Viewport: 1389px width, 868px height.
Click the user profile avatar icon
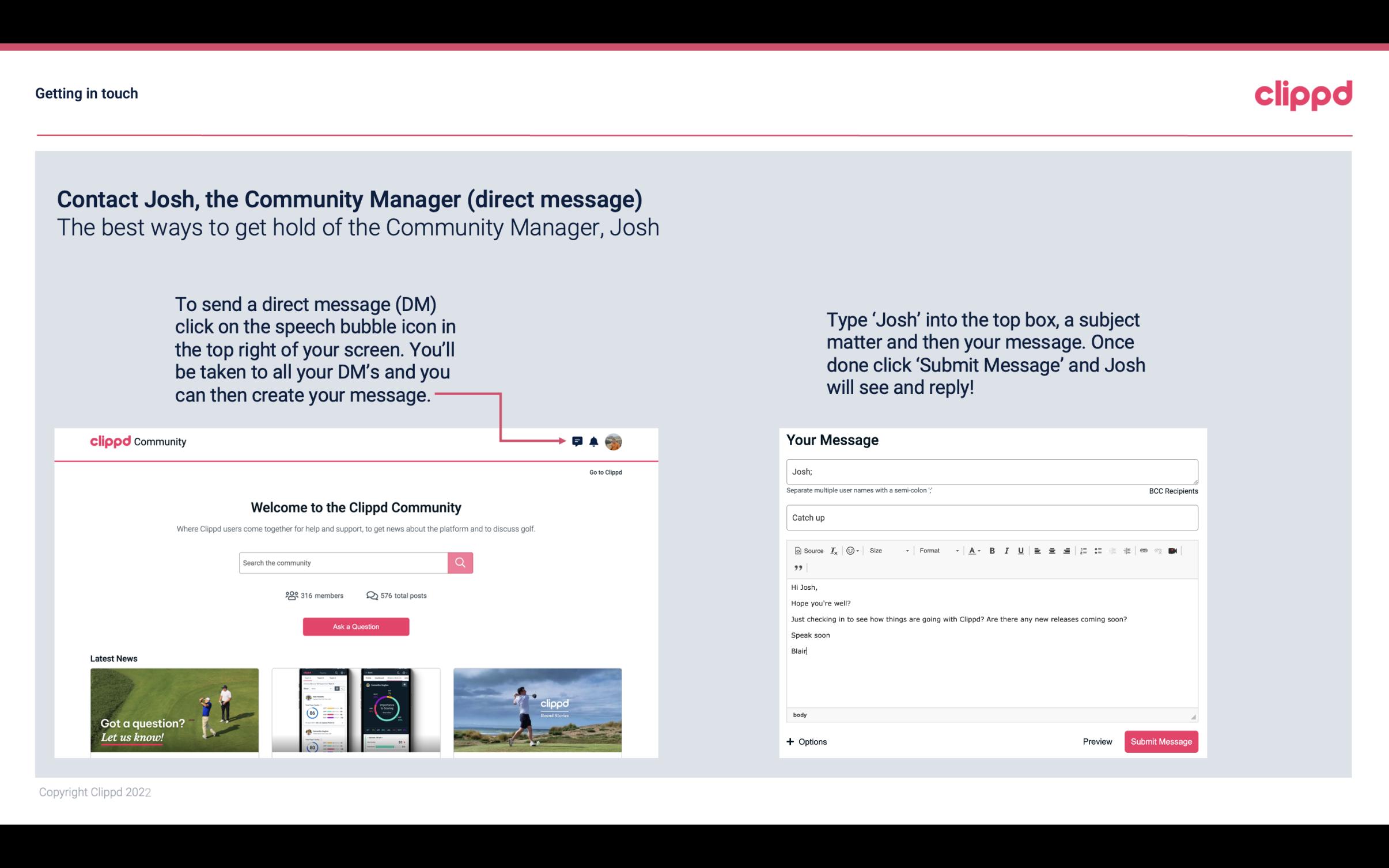click(x=614, y=441)
